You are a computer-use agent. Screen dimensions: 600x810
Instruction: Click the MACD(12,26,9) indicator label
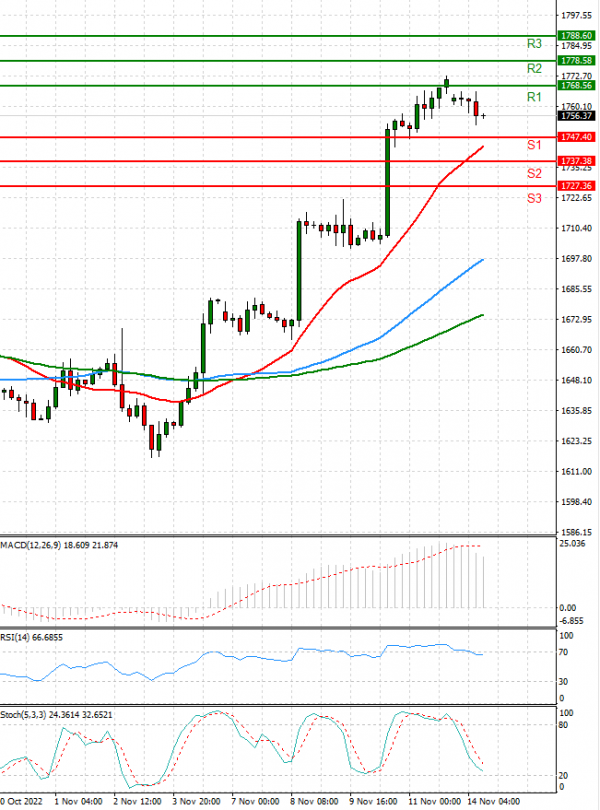tap(59, 545)
